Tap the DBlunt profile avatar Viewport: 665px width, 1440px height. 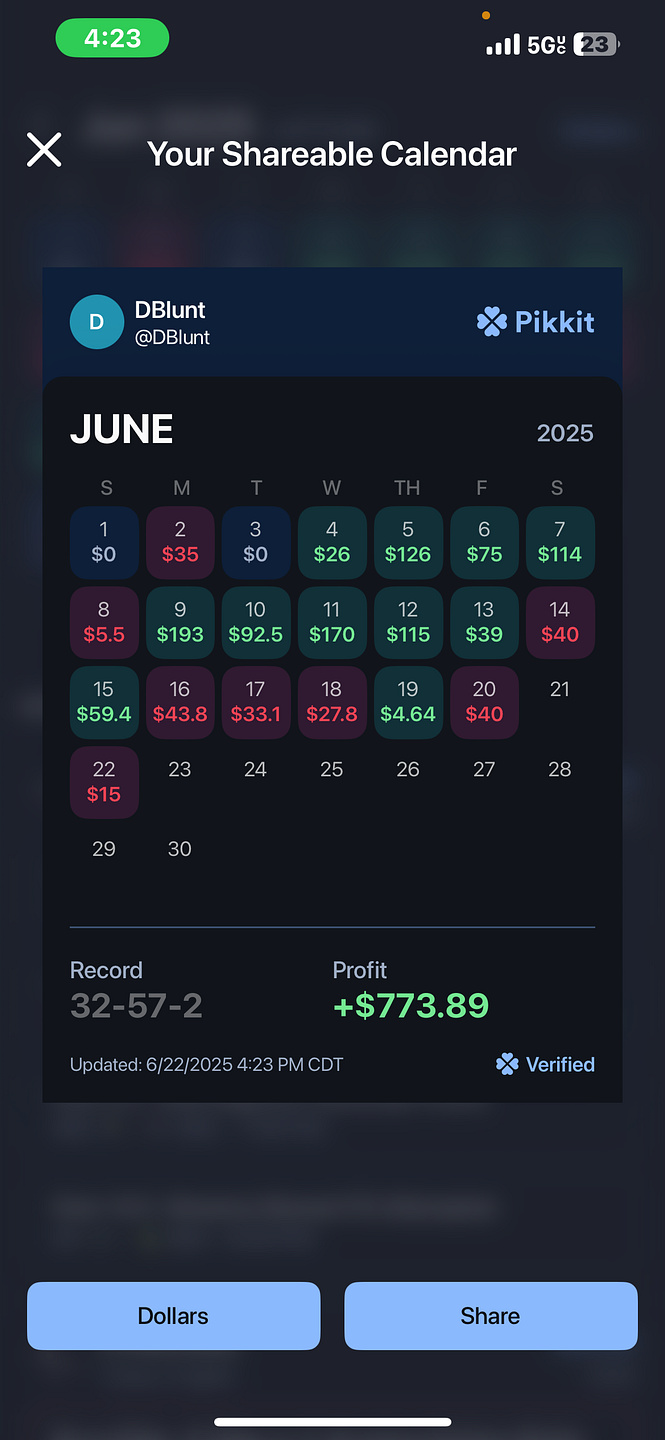tap(96, 322)
